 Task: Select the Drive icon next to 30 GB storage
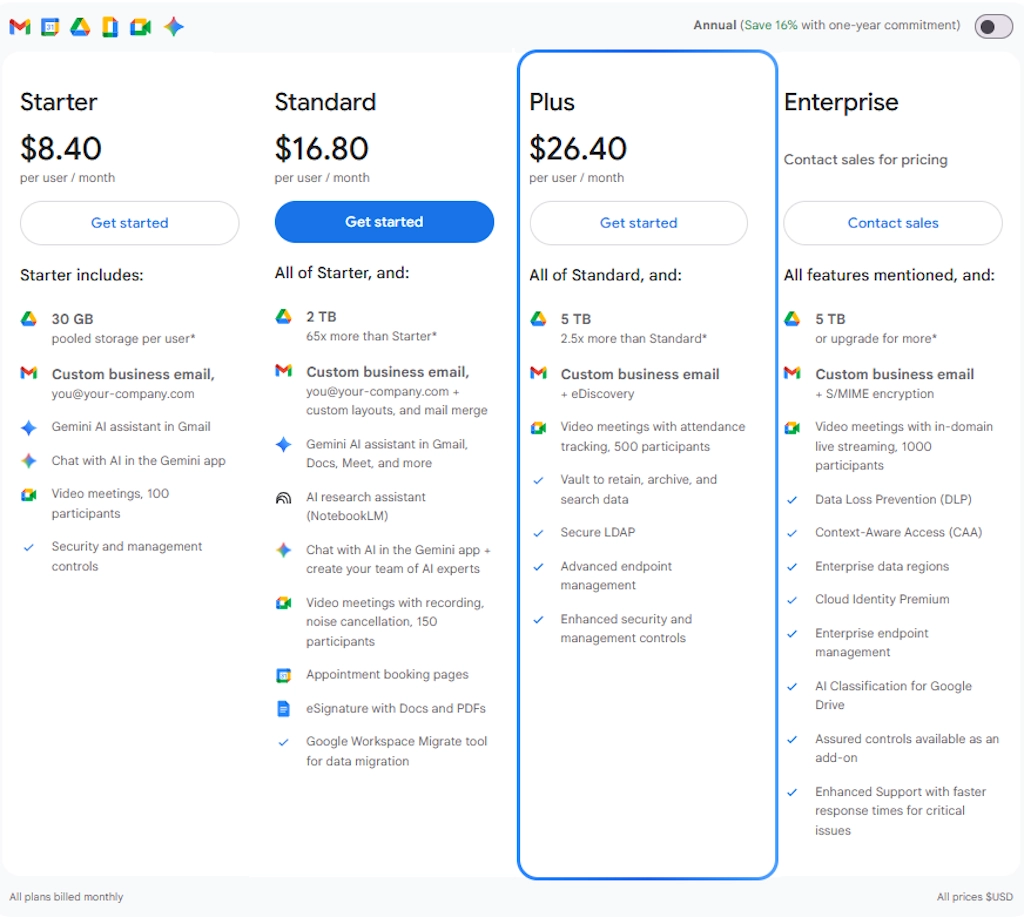pos(29,319)
